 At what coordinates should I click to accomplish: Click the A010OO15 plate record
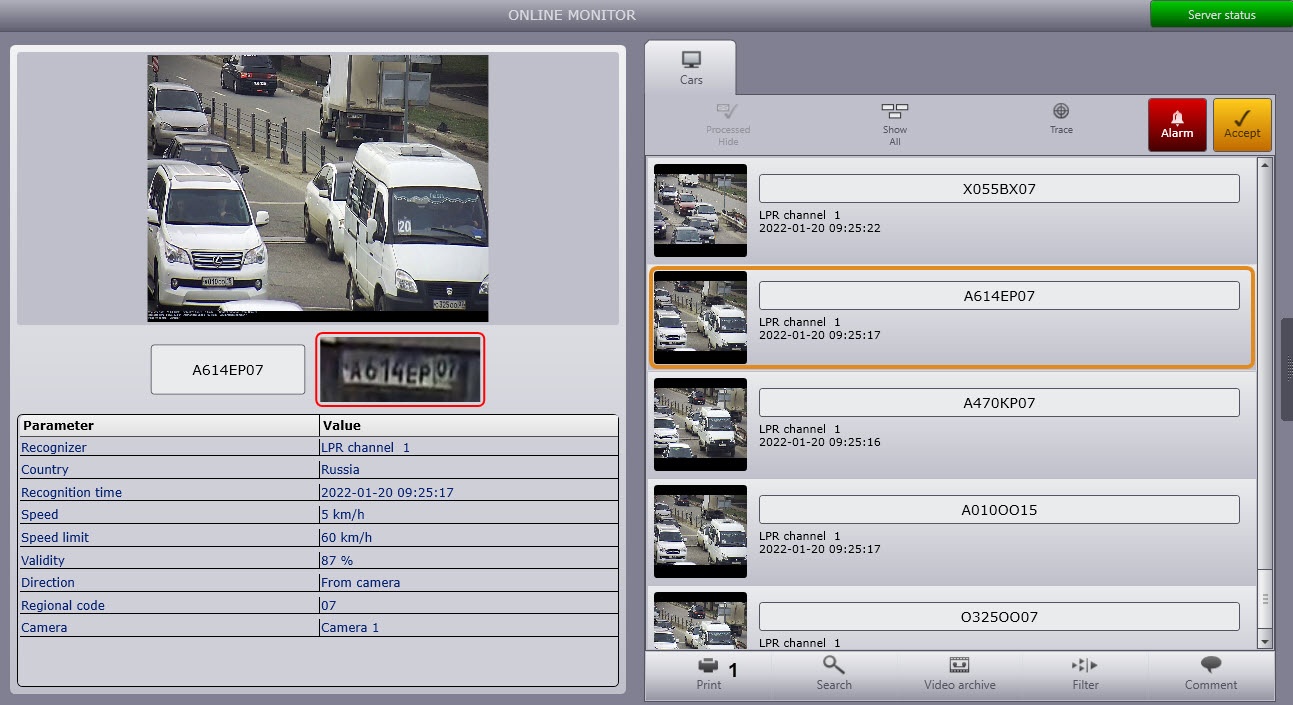998,510
